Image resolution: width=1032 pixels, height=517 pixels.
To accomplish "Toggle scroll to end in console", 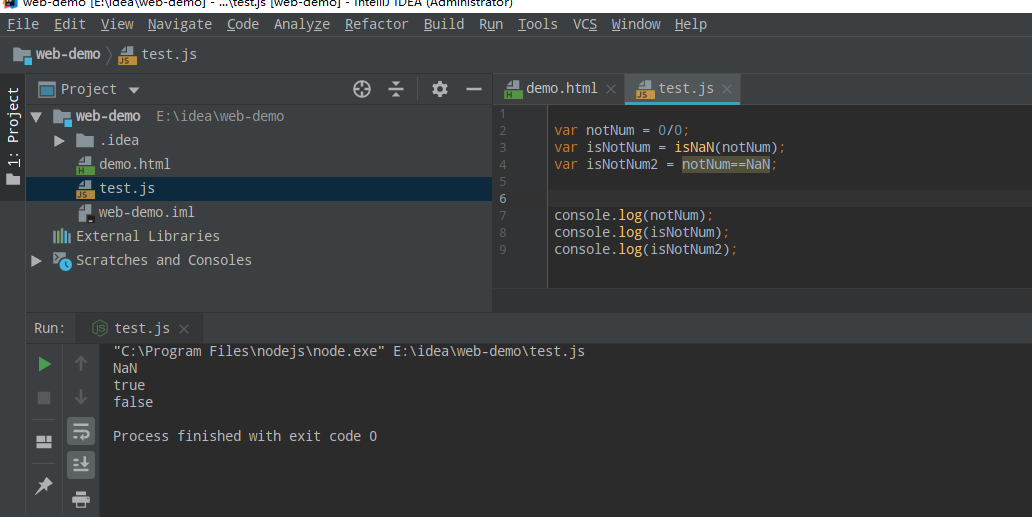I will (x=81, y=465).
